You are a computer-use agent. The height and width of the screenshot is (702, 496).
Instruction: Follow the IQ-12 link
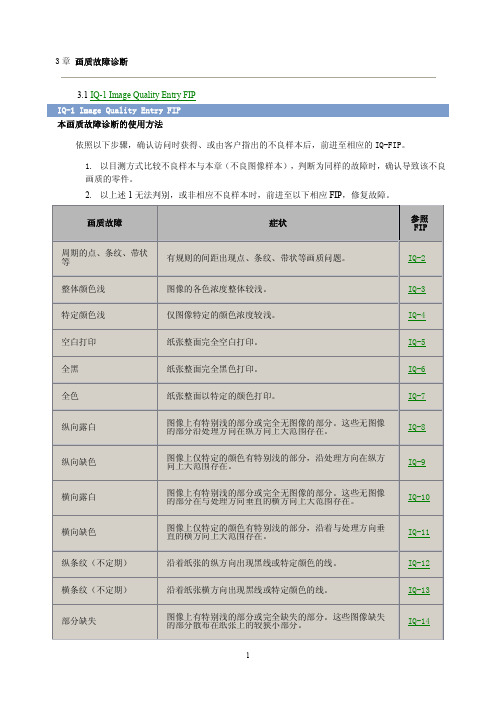tap(419, 564)
